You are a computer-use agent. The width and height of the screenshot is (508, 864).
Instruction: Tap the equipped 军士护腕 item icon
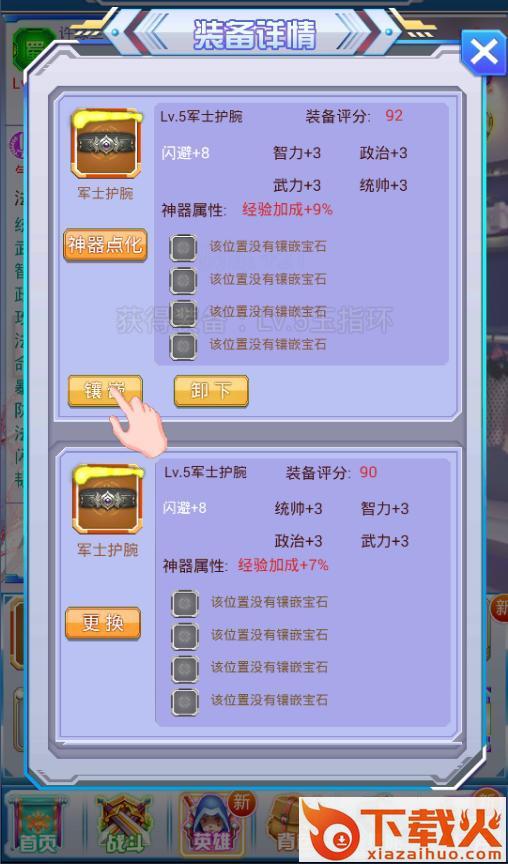point(106,144)
